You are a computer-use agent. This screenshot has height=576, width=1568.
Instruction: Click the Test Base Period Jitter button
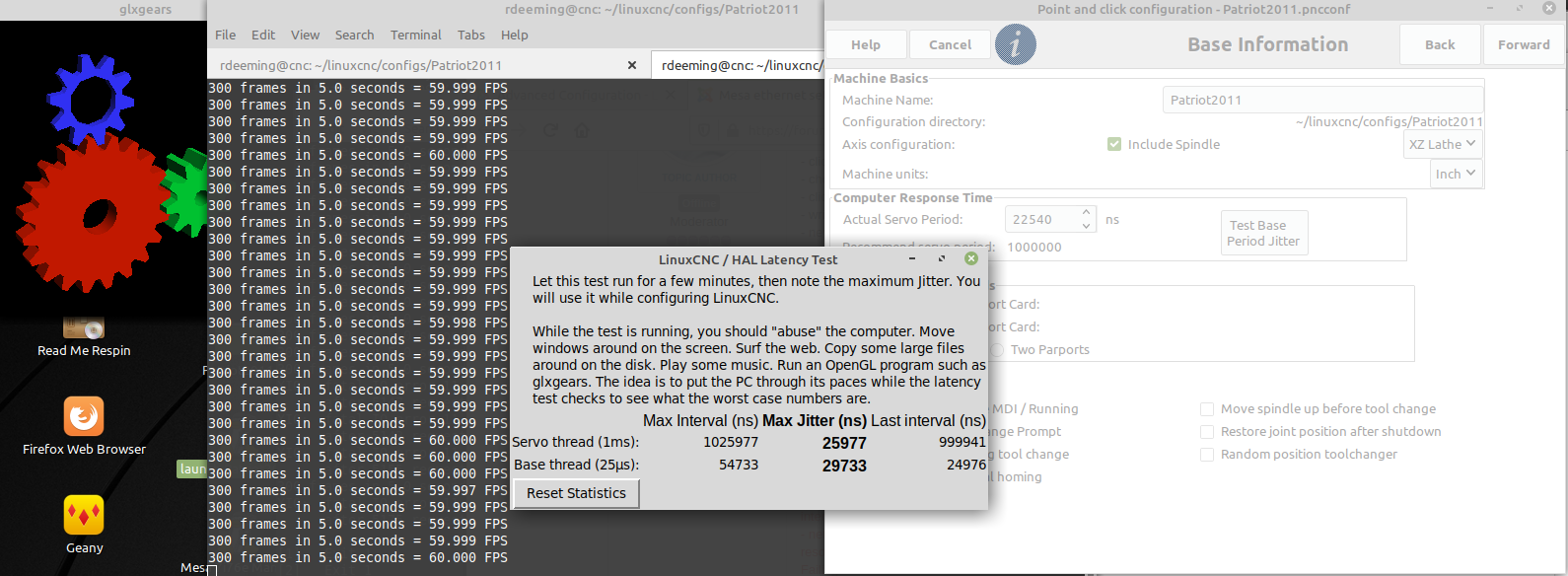[x=1263, y=233]
